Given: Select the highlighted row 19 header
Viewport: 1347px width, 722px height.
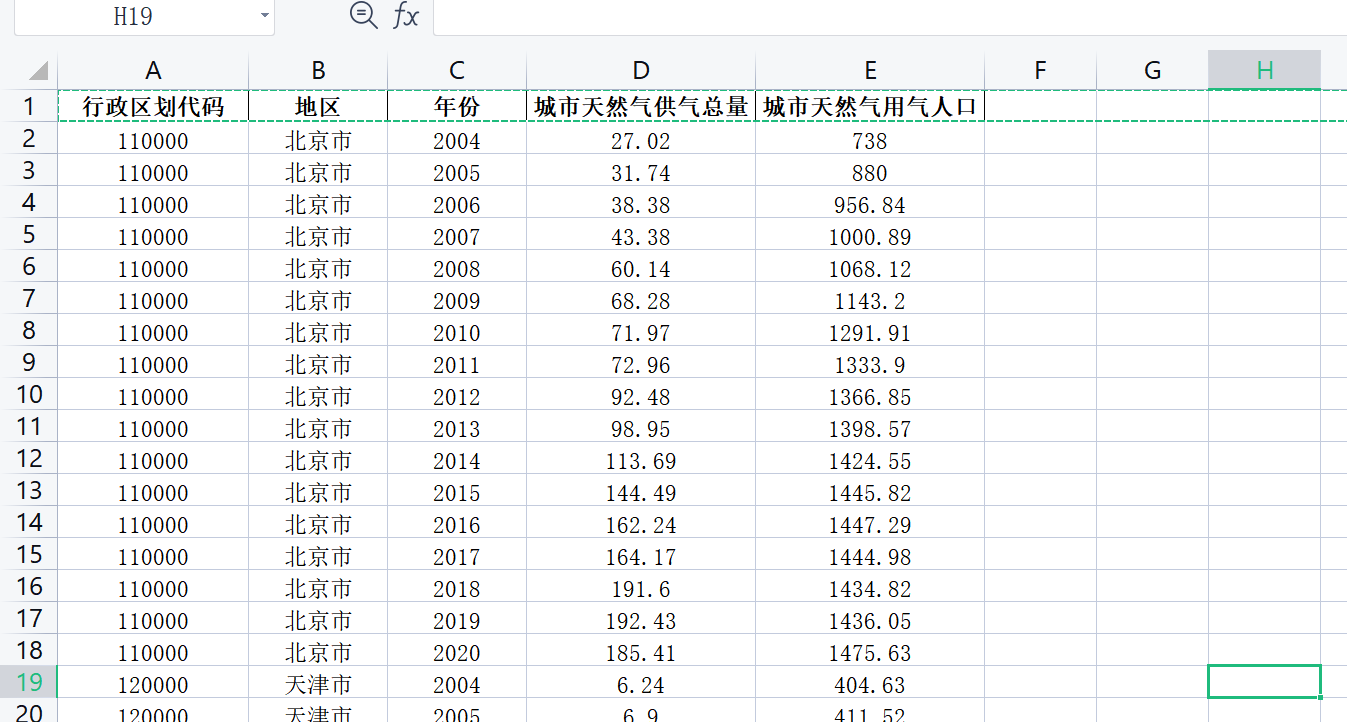Looking at the screenshot, I should click(29, 682).
